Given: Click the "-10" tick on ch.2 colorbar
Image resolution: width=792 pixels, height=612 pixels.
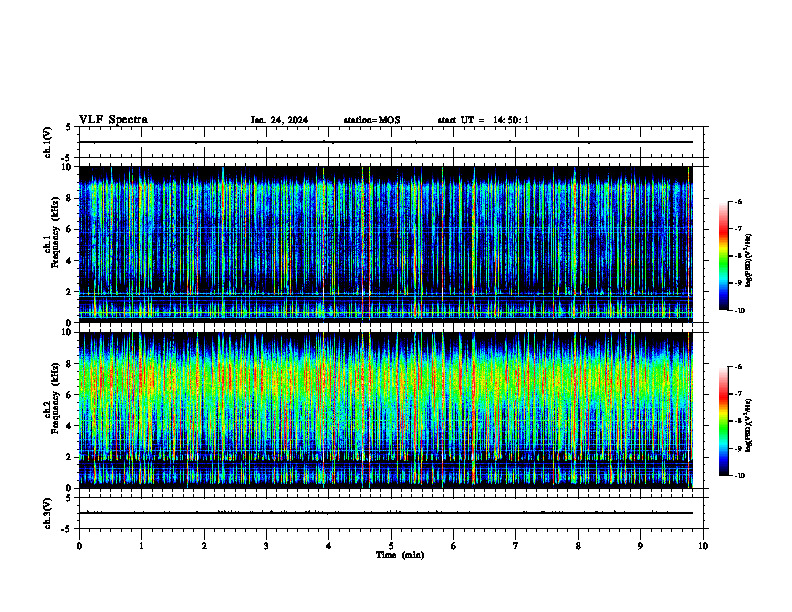Looking at the screenshot, I should [x=740, y=476].
